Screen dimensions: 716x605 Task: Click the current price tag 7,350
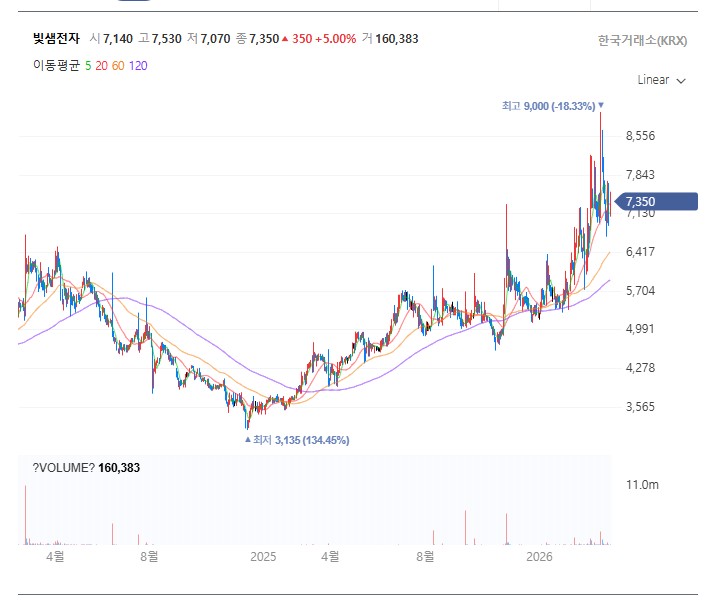pyautogui.click(x=657, y=201)
